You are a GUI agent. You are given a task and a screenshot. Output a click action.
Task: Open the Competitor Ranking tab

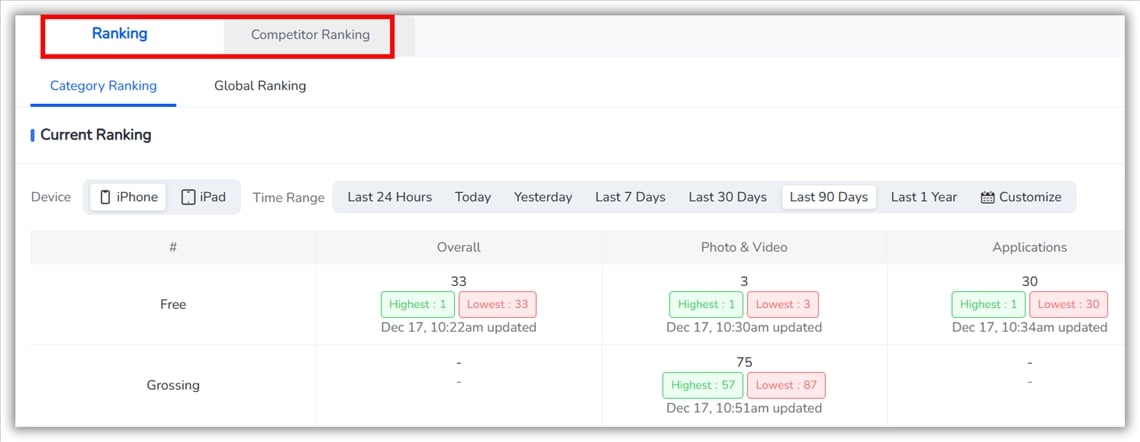click(x=310, y=35)
